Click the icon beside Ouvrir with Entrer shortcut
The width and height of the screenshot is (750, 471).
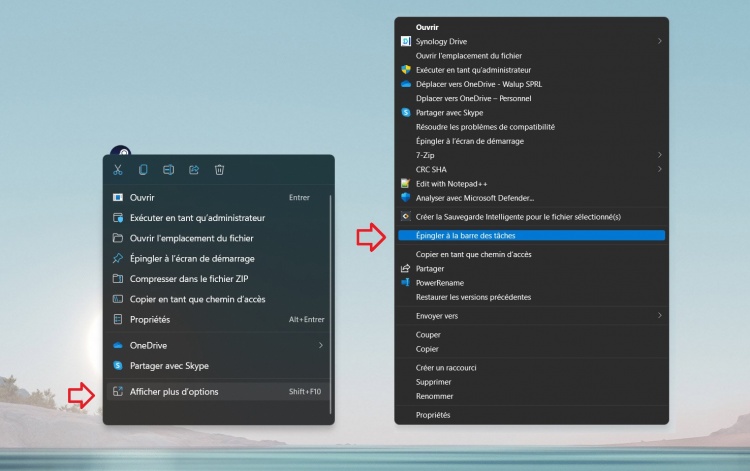coord(118,197)
